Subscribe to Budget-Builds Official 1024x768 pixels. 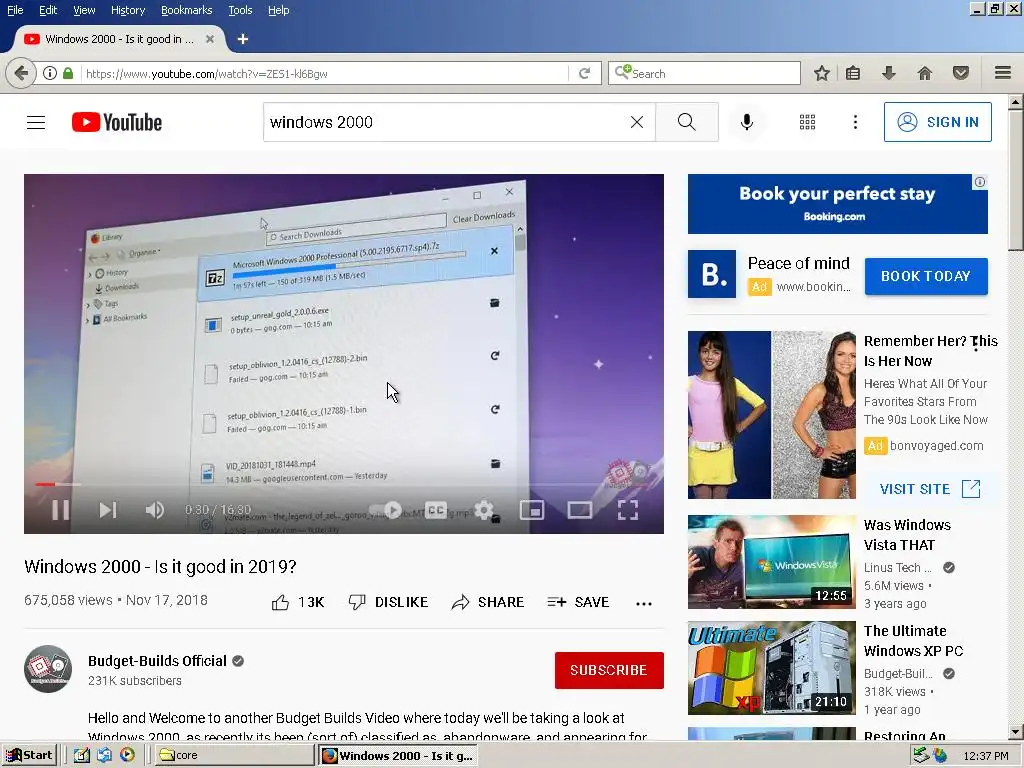click(x=609, y=670)
